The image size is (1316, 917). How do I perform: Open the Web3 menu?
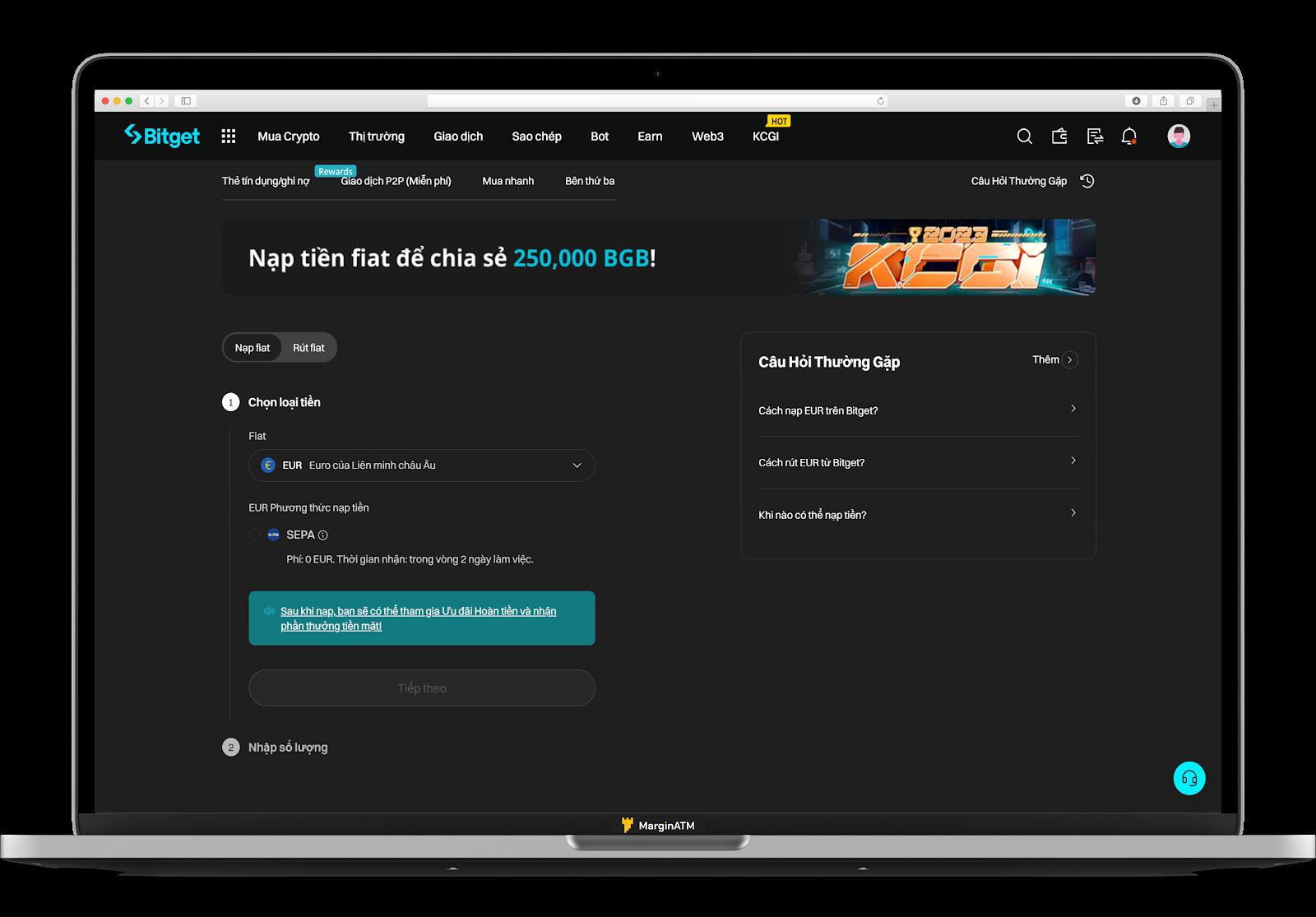(707, 137)
